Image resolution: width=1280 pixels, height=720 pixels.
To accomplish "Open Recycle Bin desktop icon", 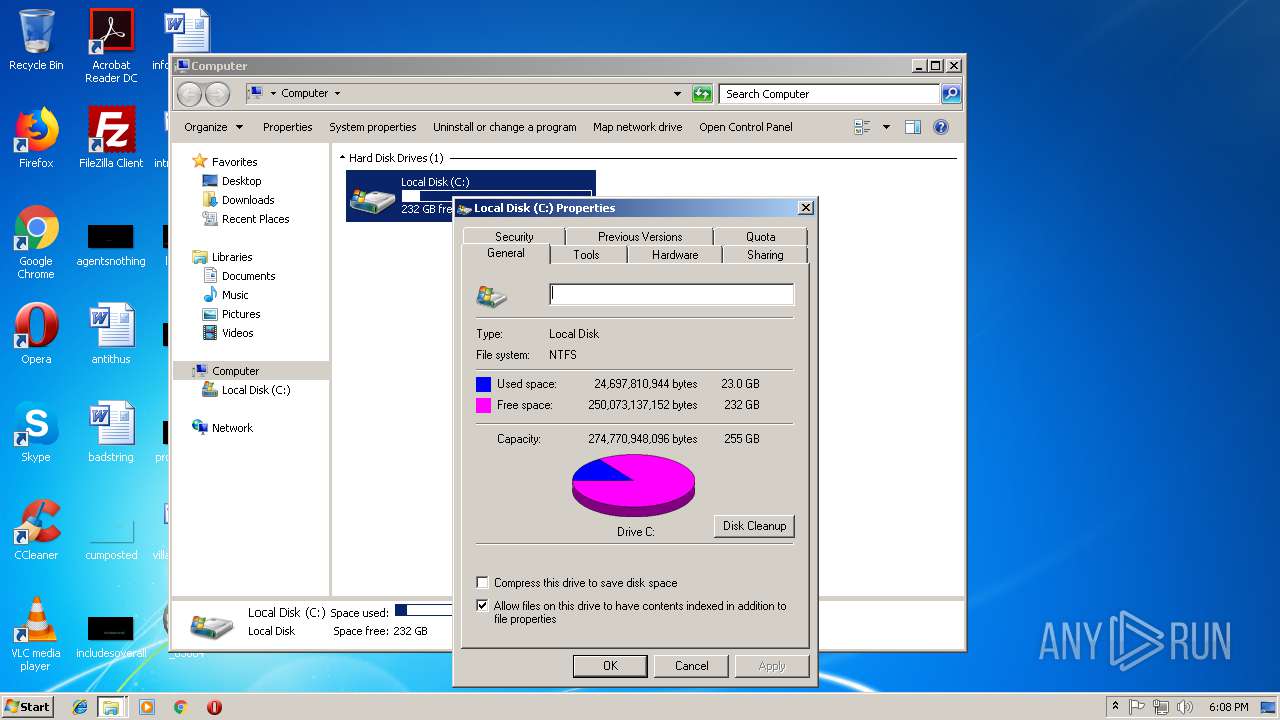I will [36, 40].
